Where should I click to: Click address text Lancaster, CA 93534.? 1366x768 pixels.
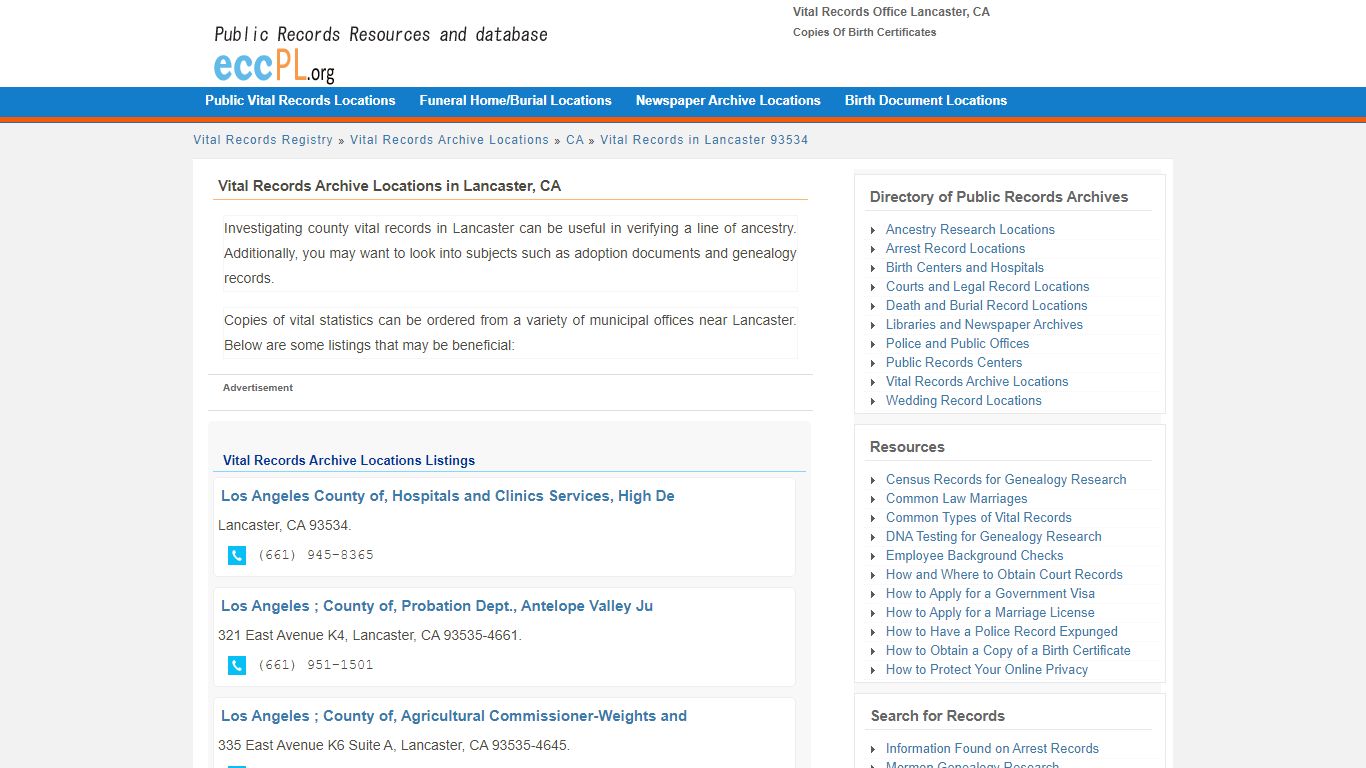[x=285, y=525]
